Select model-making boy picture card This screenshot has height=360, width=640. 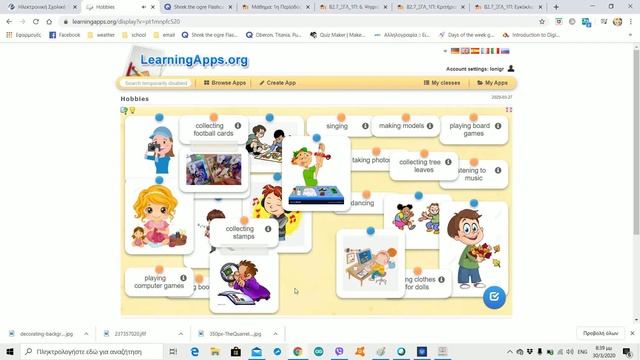(x=316, y=174)
